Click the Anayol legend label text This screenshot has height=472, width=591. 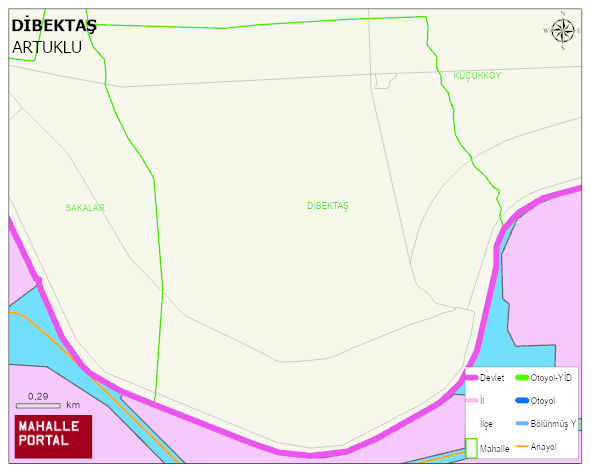click(544, 447)
